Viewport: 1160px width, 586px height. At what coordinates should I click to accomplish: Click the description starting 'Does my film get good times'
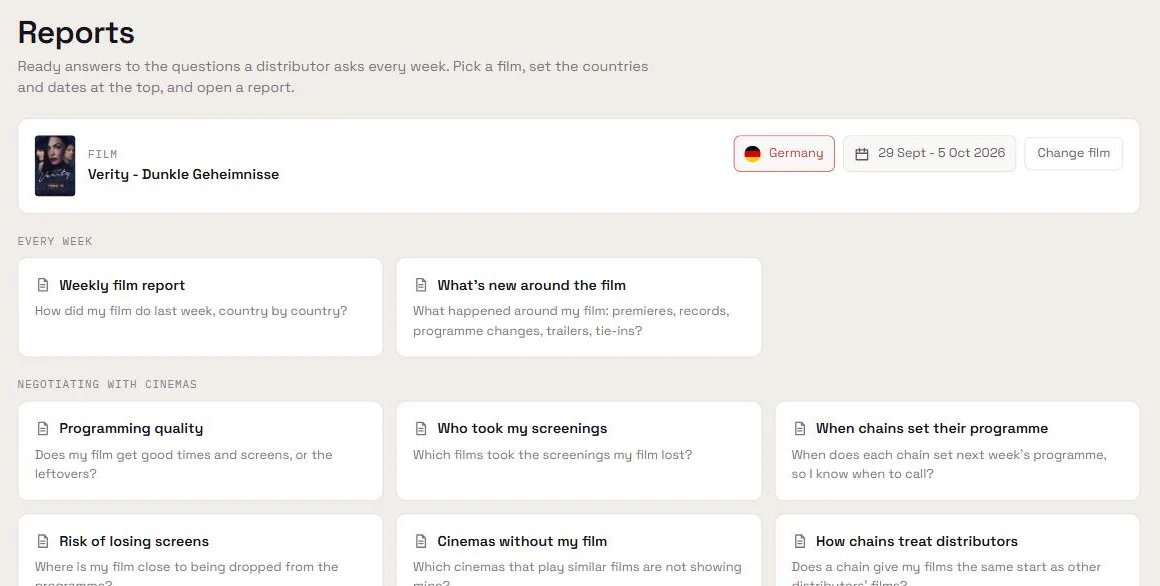[x=183, y=464]
